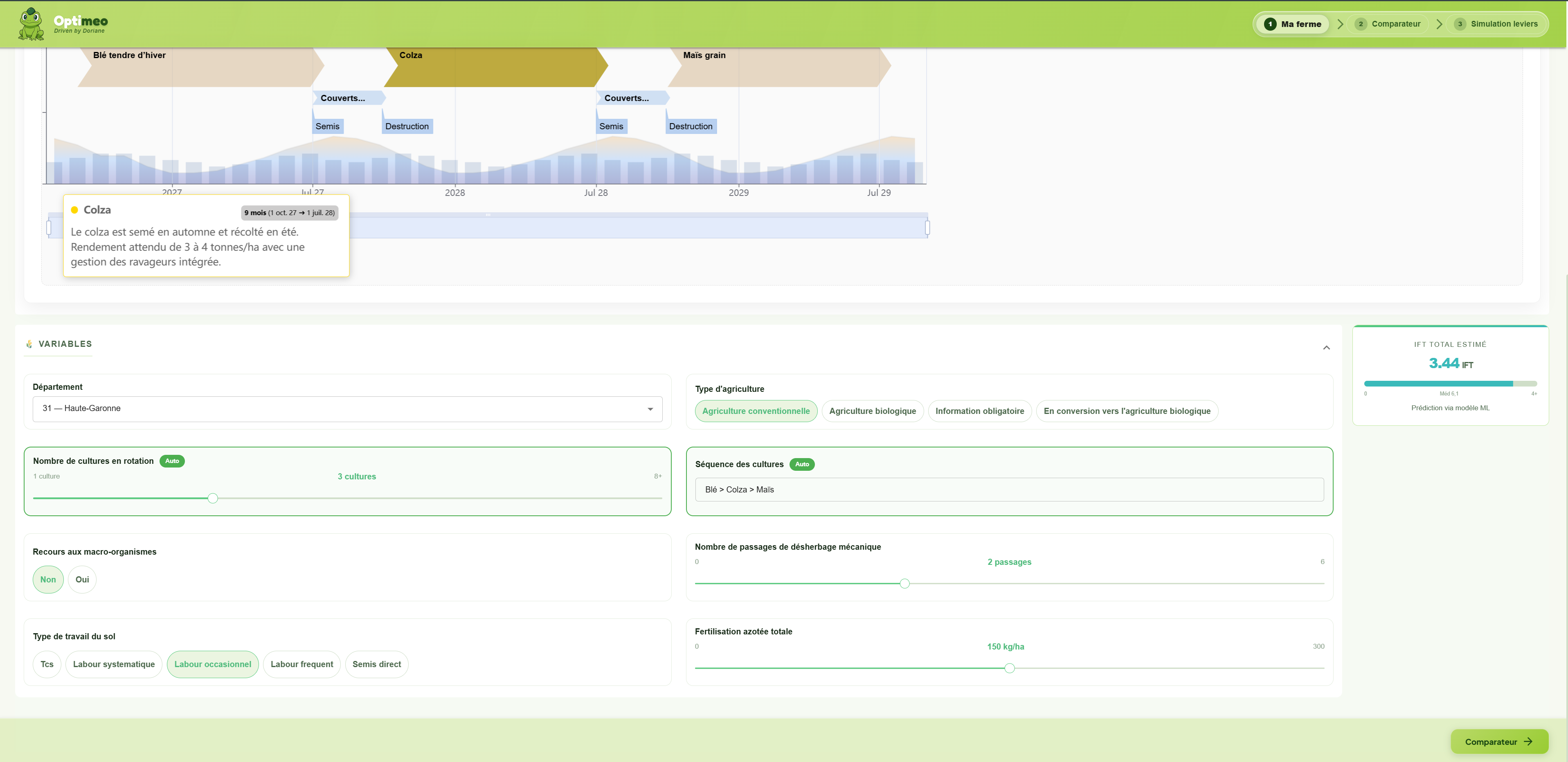Click the Optimeo frog logo
Image resolution: width=1568 pixels, height=762 pixels.
pos(30,25)
